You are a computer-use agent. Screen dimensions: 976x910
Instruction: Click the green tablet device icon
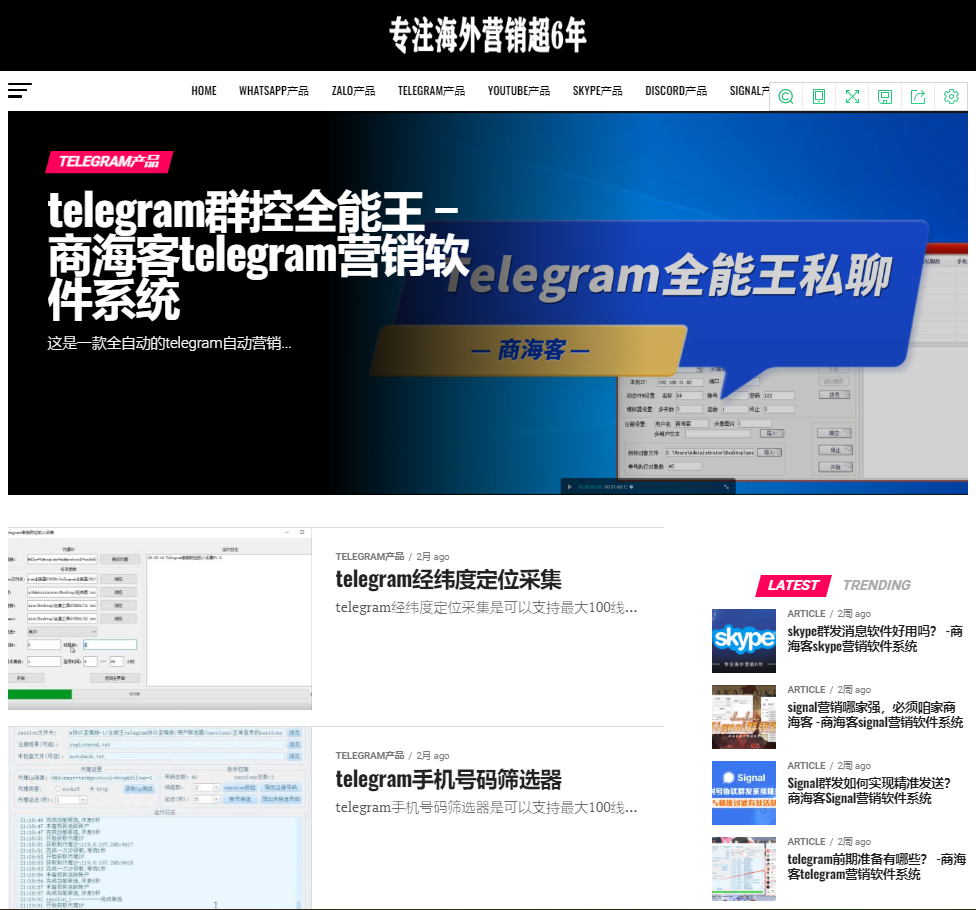tap(819, 96)
